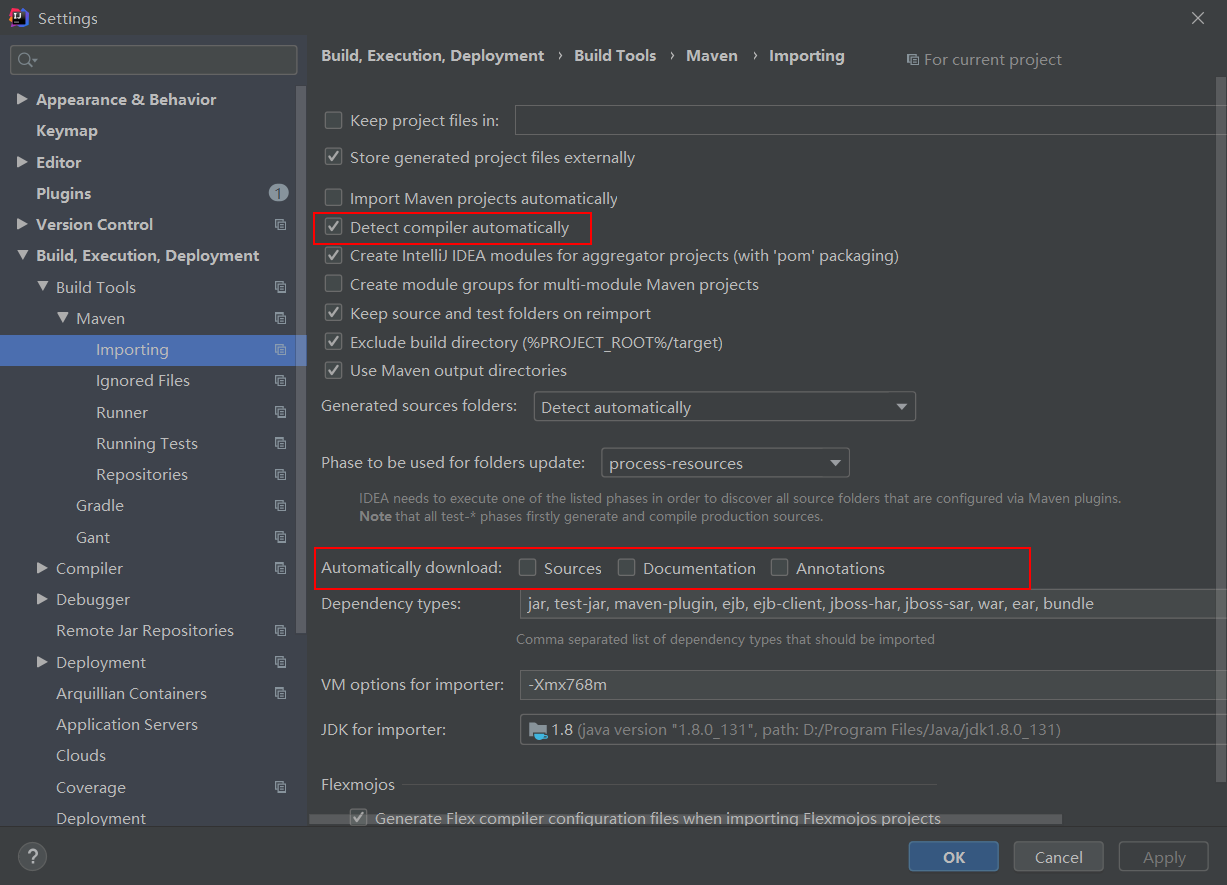Check the Sources auto-download box
The width and height of the screenshot is (1227, 885).
coord(527,568)
